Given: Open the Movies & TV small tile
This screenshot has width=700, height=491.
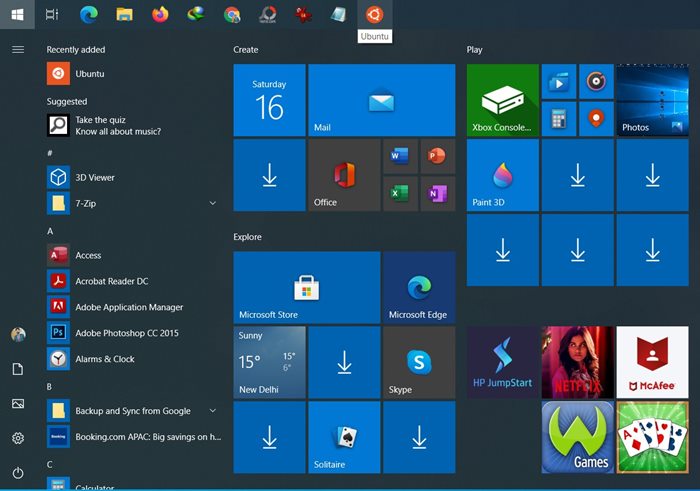Looking at the screenshot, I should pos(559,81).
